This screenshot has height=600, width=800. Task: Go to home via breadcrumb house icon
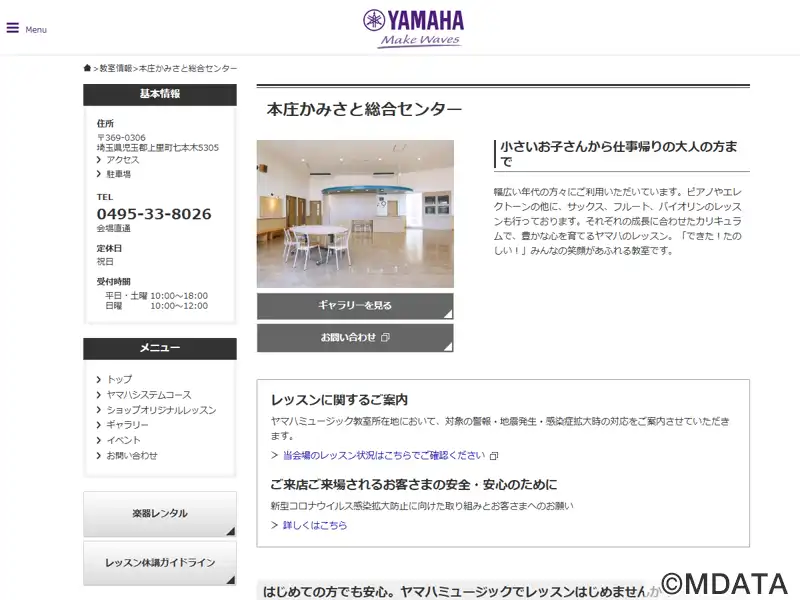click(x=87, y=68)
